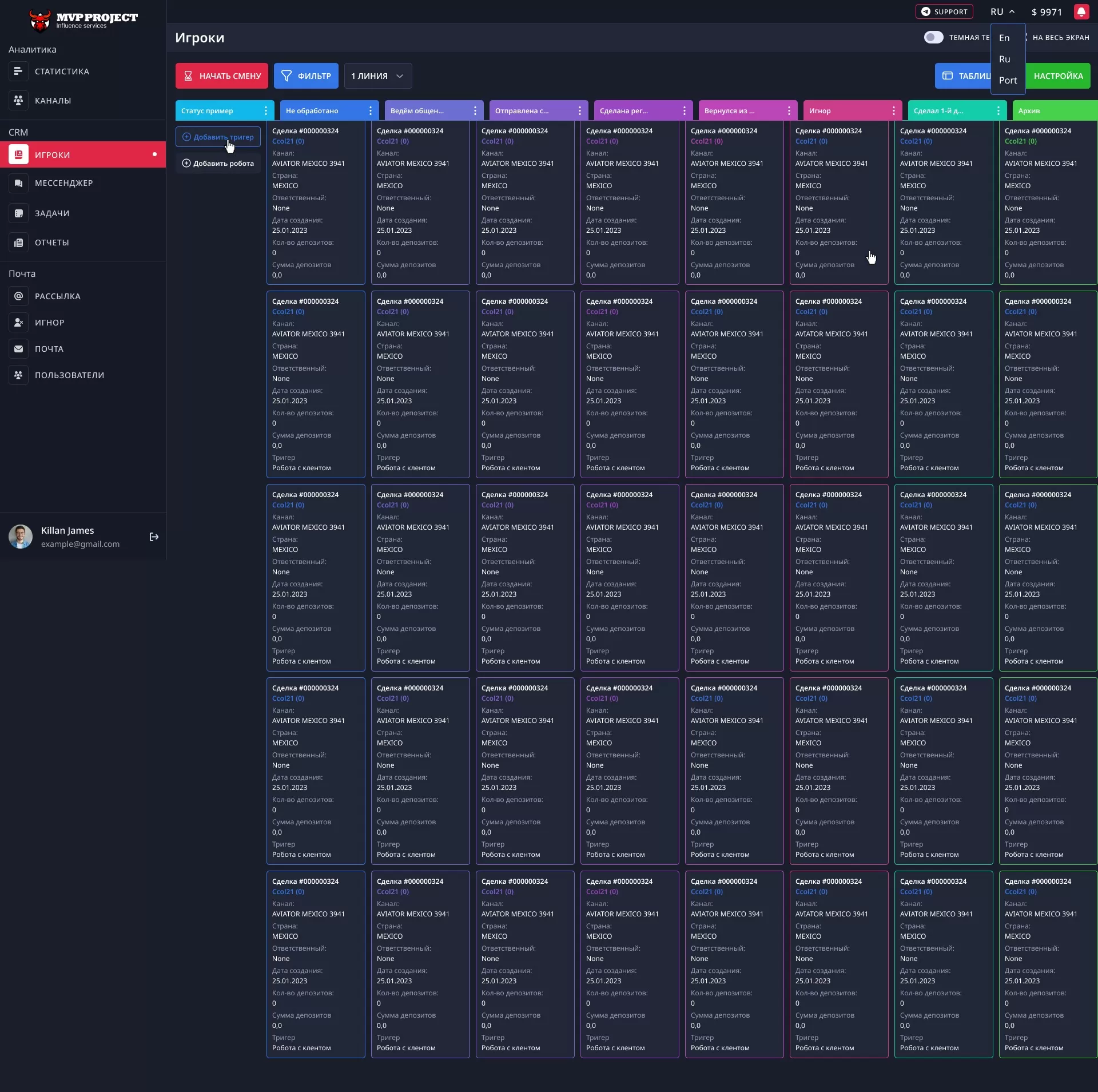The height and width of the screenshot is (1092, 1098).
Task: Open the RU language dropdown
Action: pos(1002,11)
